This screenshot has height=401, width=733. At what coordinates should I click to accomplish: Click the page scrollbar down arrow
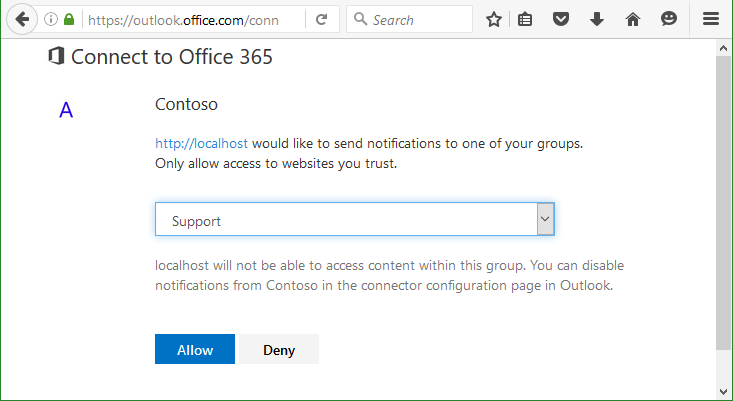pyautogui.click(x=724, y=391)
